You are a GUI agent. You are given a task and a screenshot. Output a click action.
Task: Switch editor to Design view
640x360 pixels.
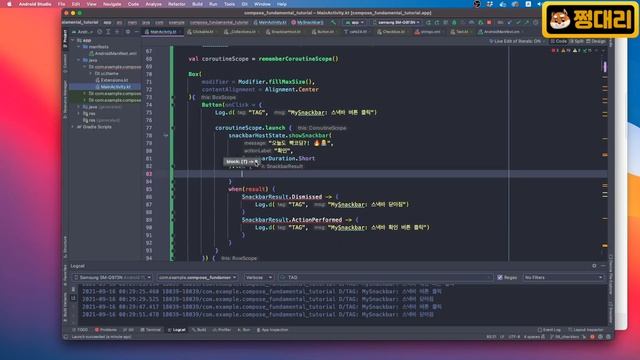[x=596, y=41]
